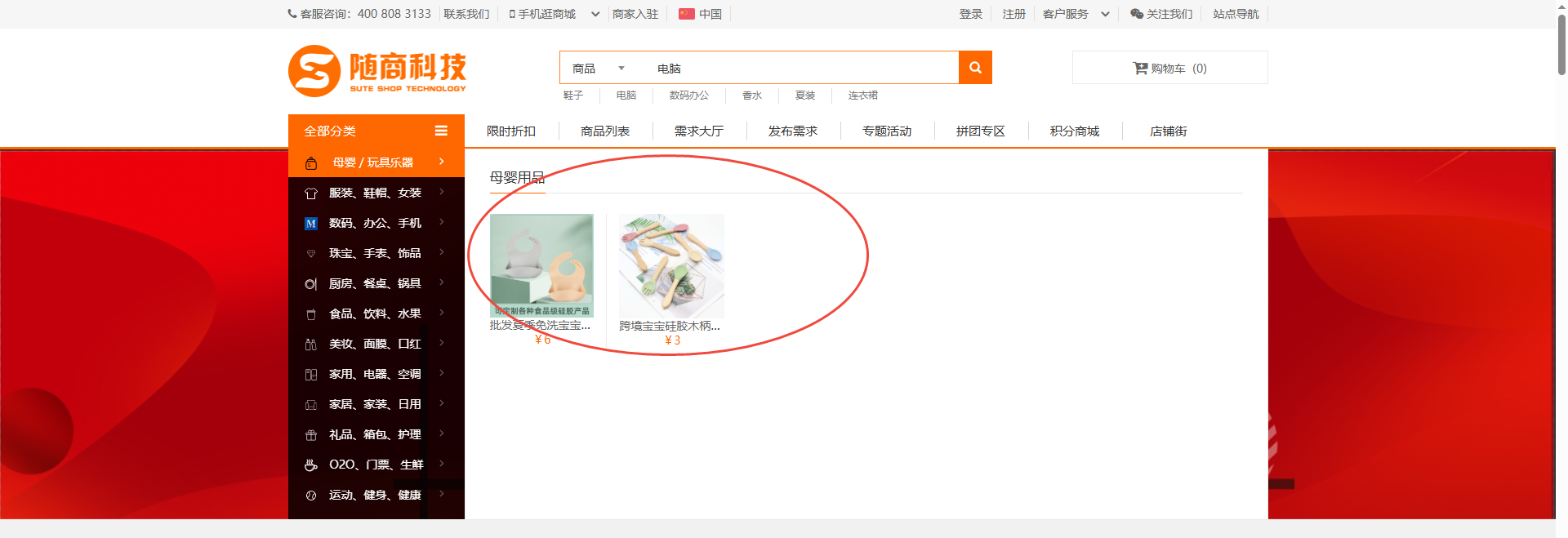Click the hamburger icon beside 全部分类
Screen dimensions: 1568x538
point(441,131)
